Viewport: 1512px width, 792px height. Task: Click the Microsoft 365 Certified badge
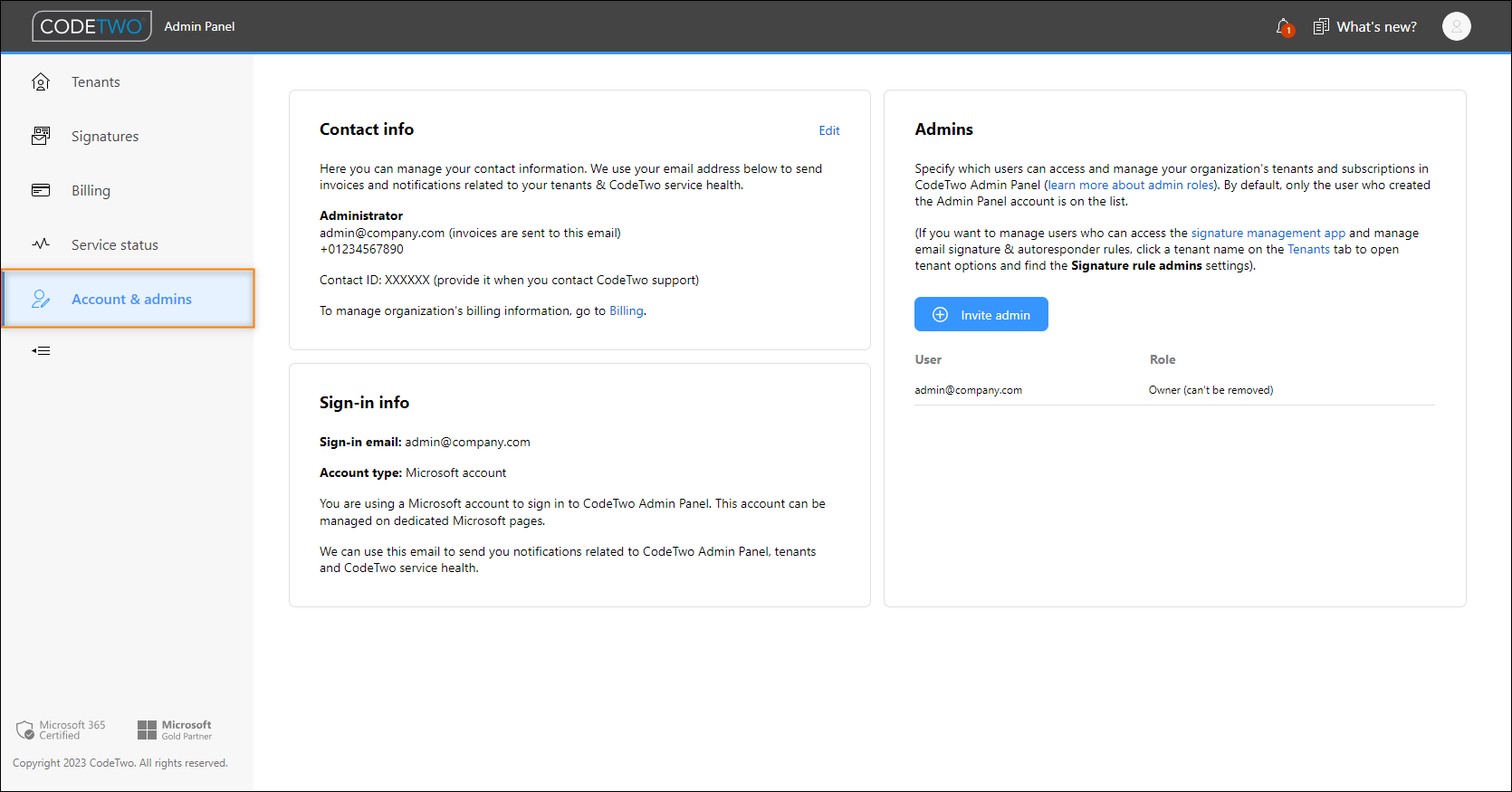tap(61, 730)
